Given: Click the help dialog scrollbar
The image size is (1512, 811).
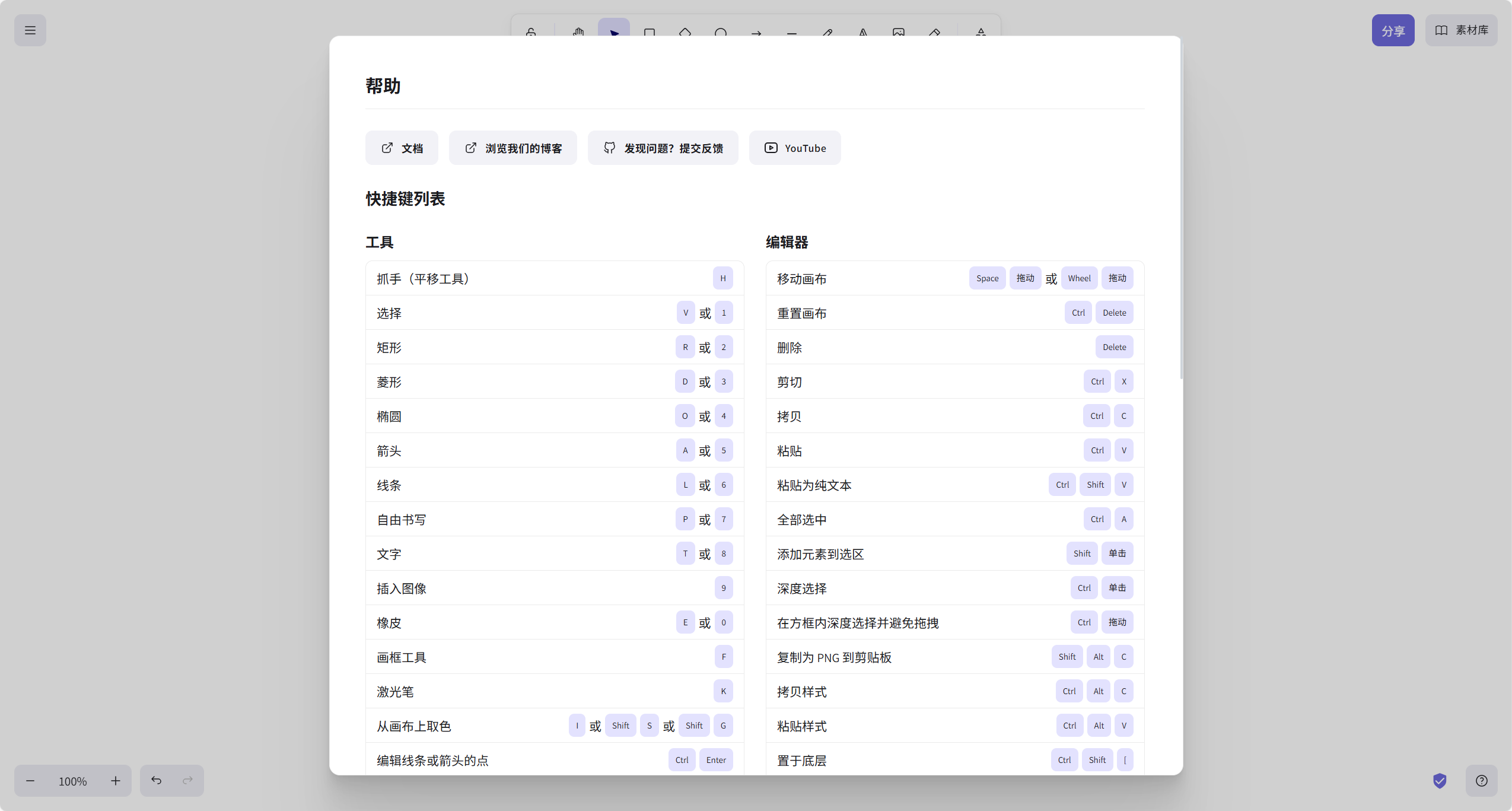Looking at the screenshot, I should click(1181, 210).
